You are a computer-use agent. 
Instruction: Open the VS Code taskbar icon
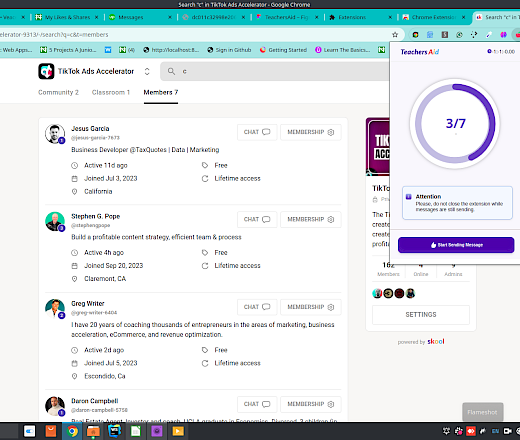[115, 431]
